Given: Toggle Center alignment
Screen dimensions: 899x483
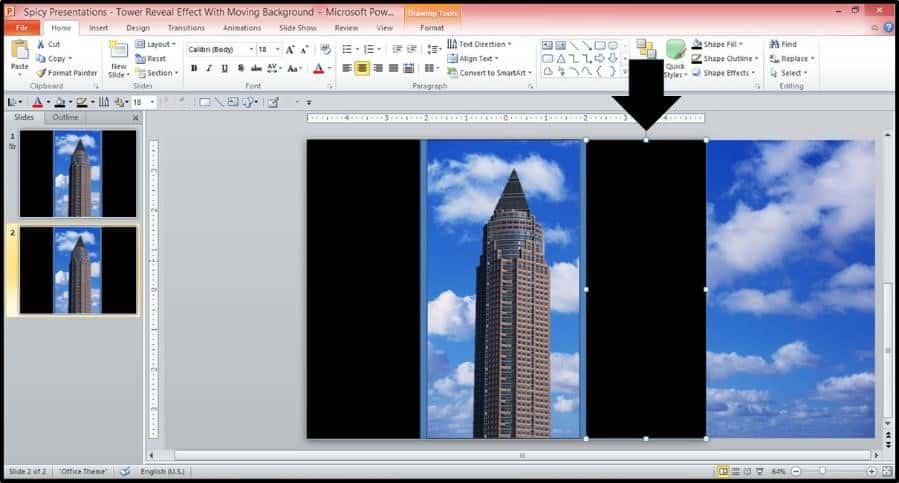Looking at the screenshot, I should pyautogui.click(x=362, y=68).
